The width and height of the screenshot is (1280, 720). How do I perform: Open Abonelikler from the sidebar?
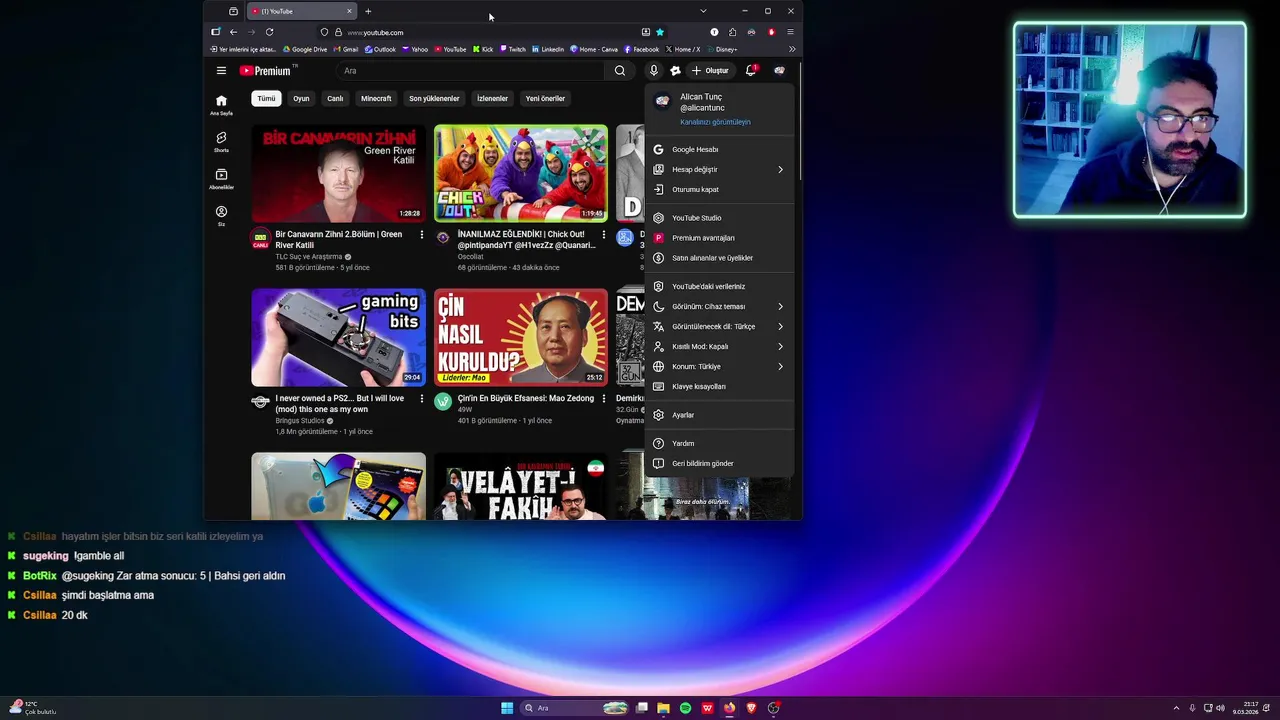click(x=221, y=179)
